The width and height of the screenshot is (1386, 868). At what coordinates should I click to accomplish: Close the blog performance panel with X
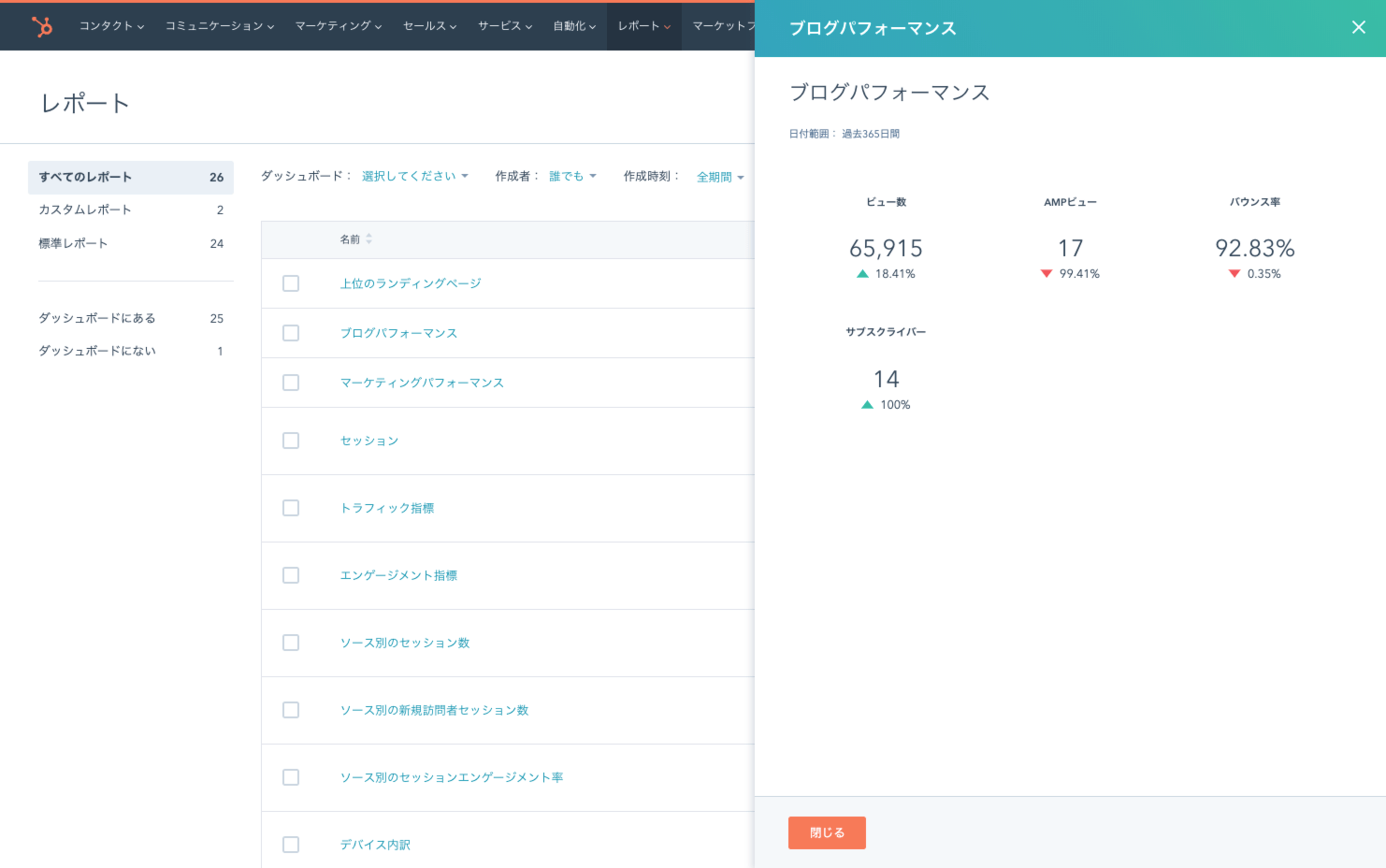pos(1358,27)
